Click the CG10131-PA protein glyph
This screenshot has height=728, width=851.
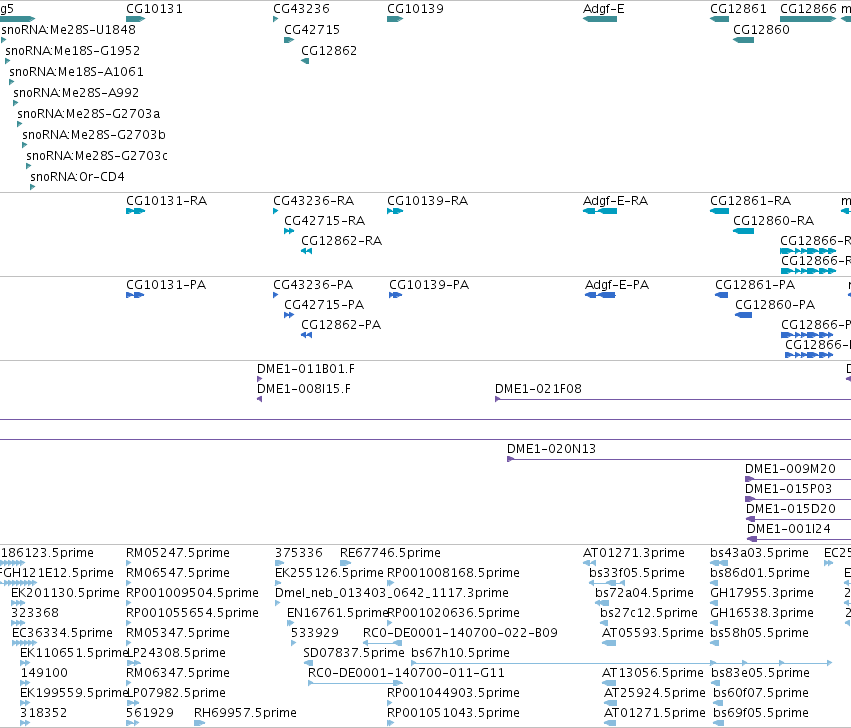(x=135, y=295)
